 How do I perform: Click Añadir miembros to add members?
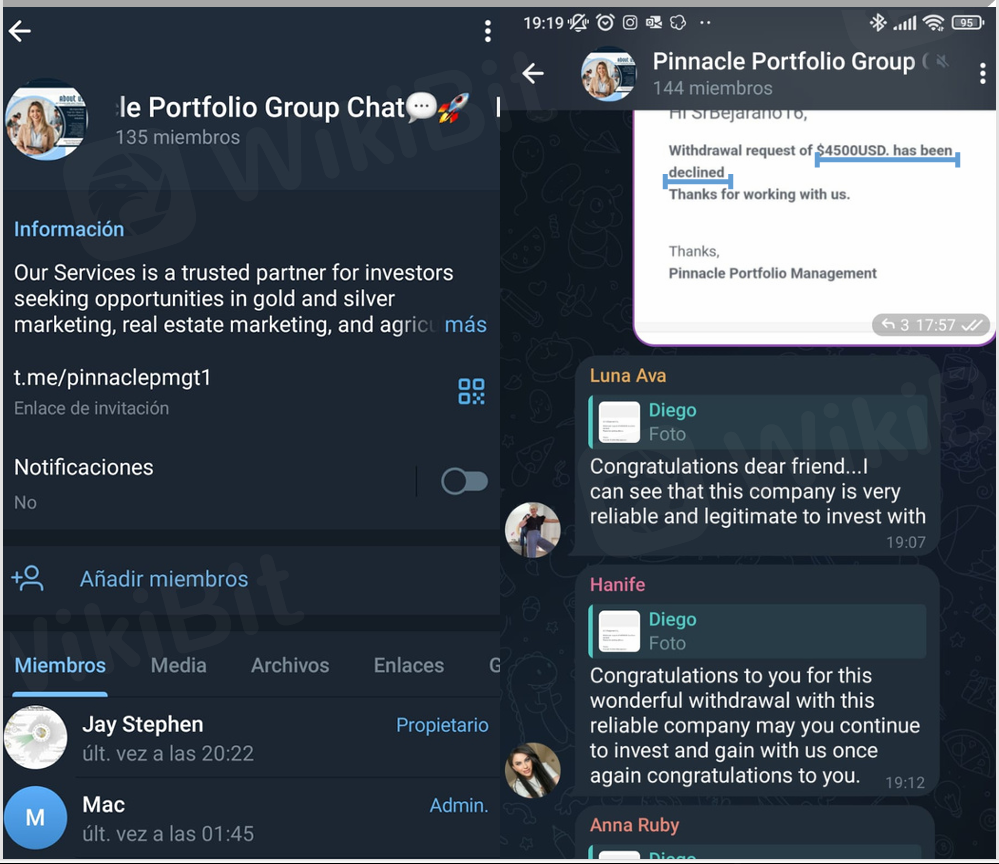(x=164, y=579)
